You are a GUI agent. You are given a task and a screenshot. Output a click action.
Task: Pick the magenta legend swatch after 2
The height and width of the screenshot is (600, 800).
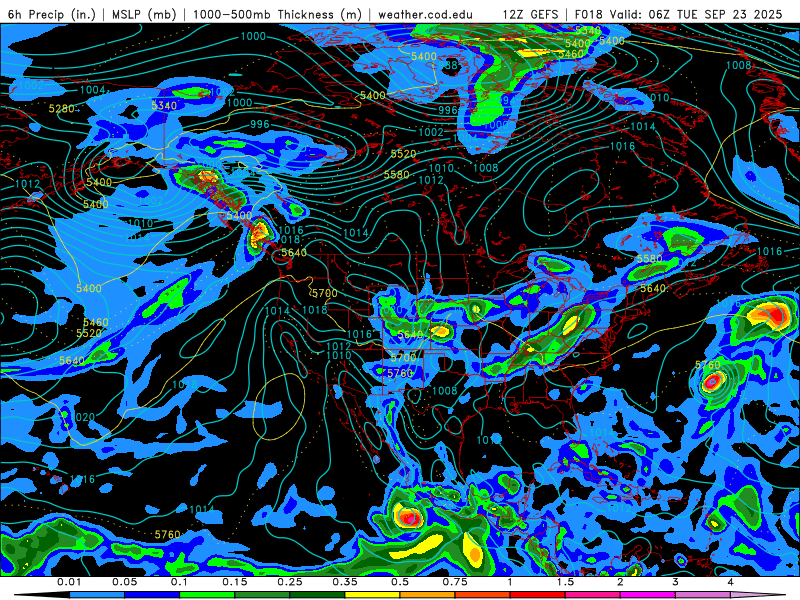tap(648, 595)
